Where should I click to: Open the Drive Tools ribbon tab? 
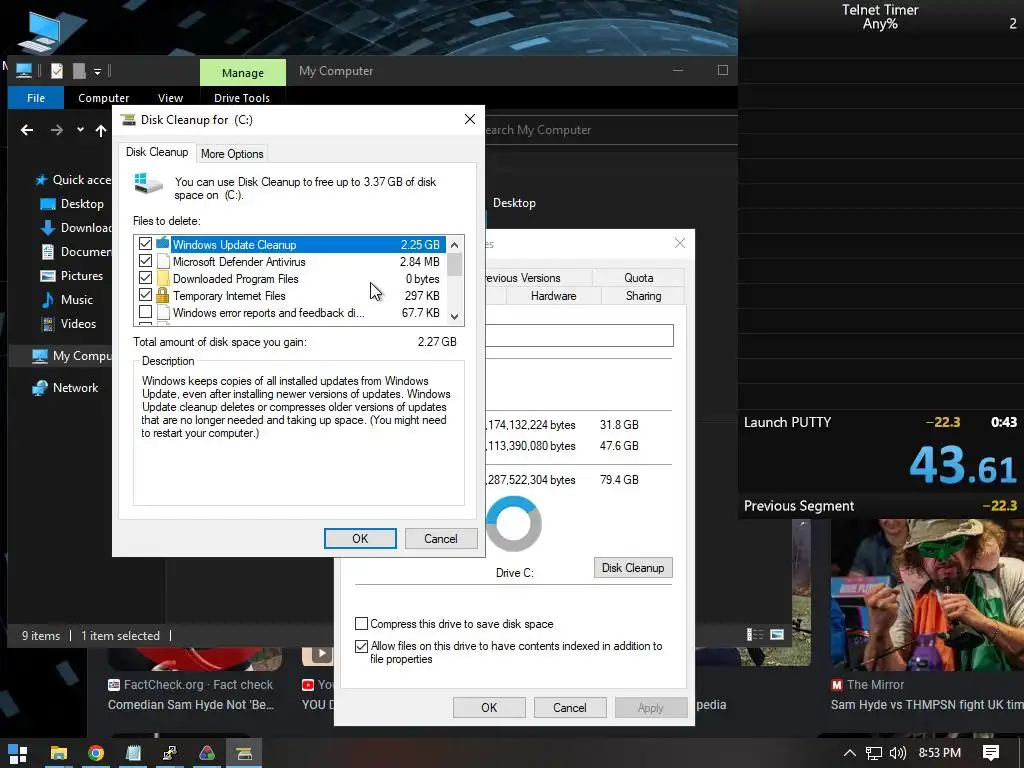242,98
